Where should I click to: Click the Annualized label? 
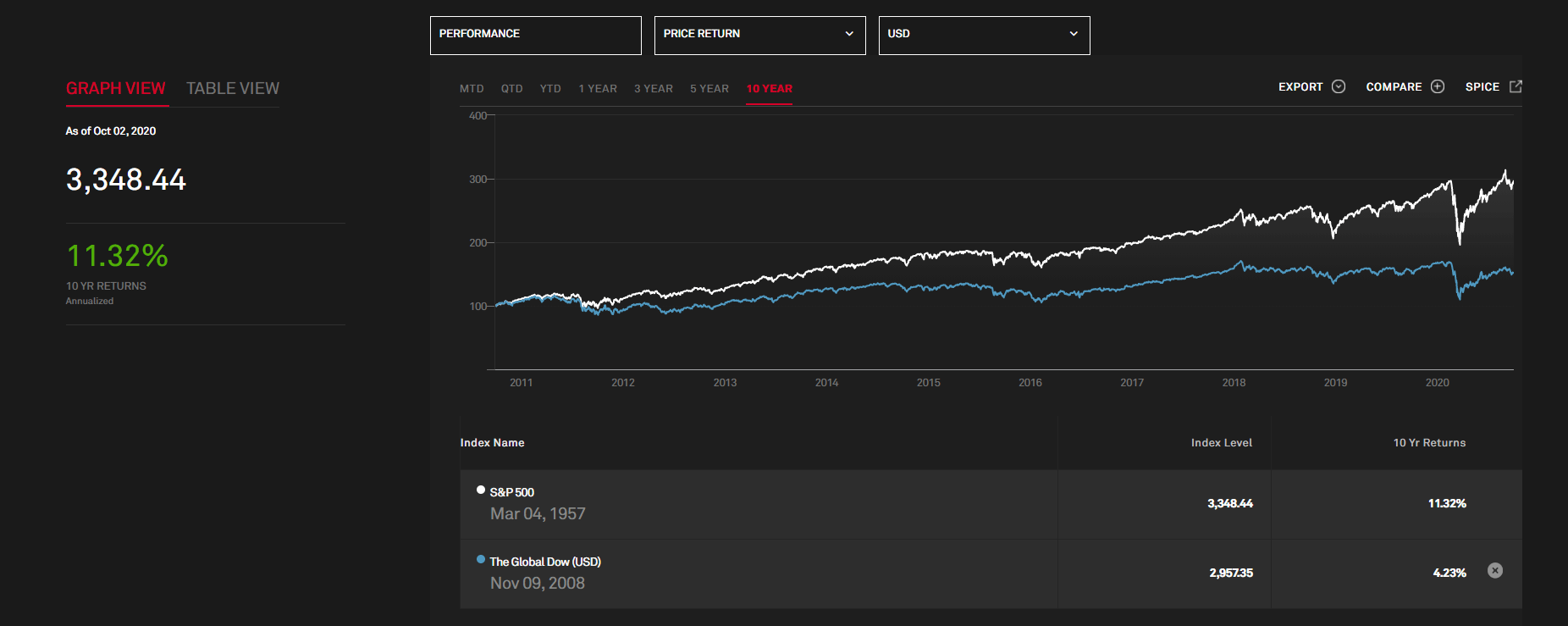pos(90,302)
